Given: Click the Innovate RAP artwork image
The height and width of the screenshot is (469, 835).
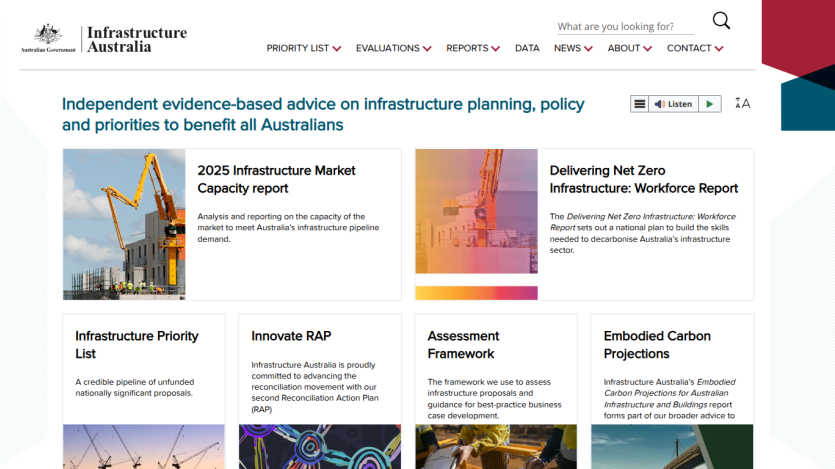Looking at the screenshot, I should coord(320,447).
